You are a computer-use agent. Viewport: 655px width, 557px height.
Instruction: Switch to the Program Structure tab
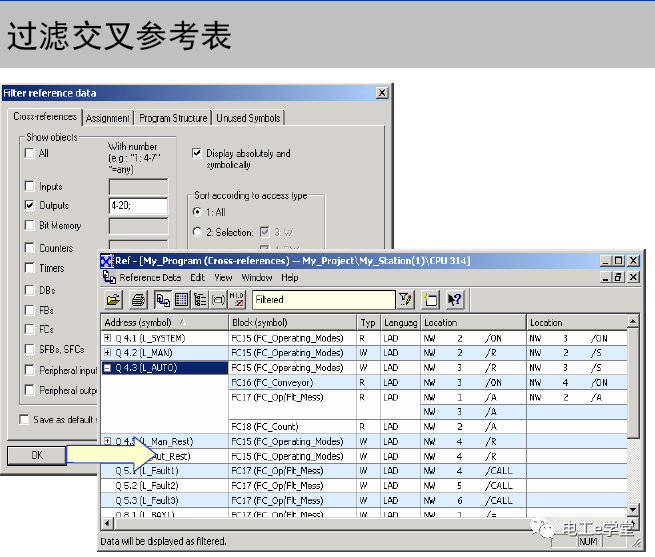click(173, 118)
